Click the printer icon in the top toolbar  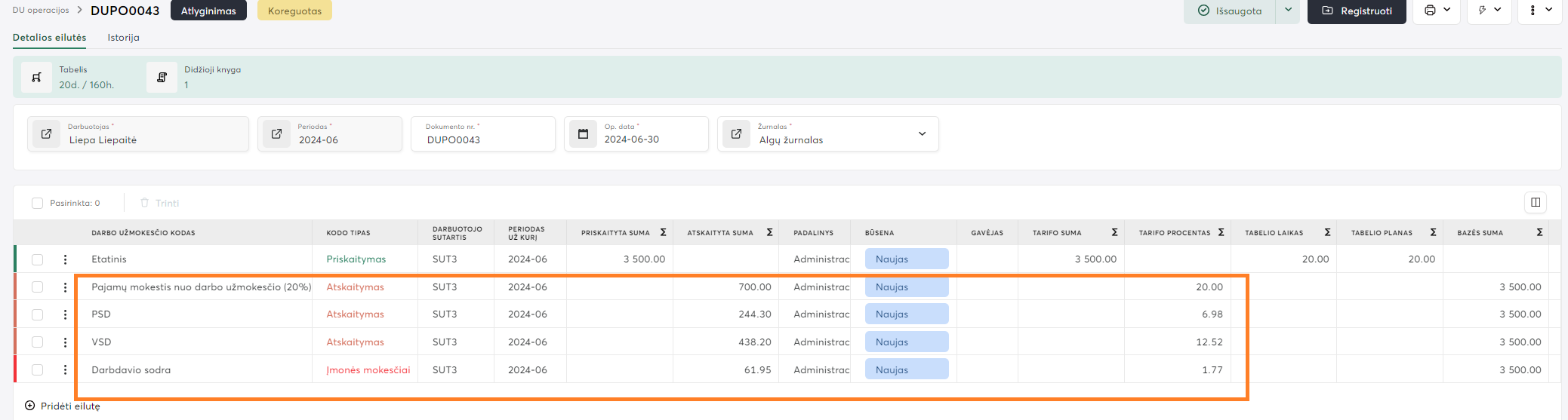pos(1429,11)
